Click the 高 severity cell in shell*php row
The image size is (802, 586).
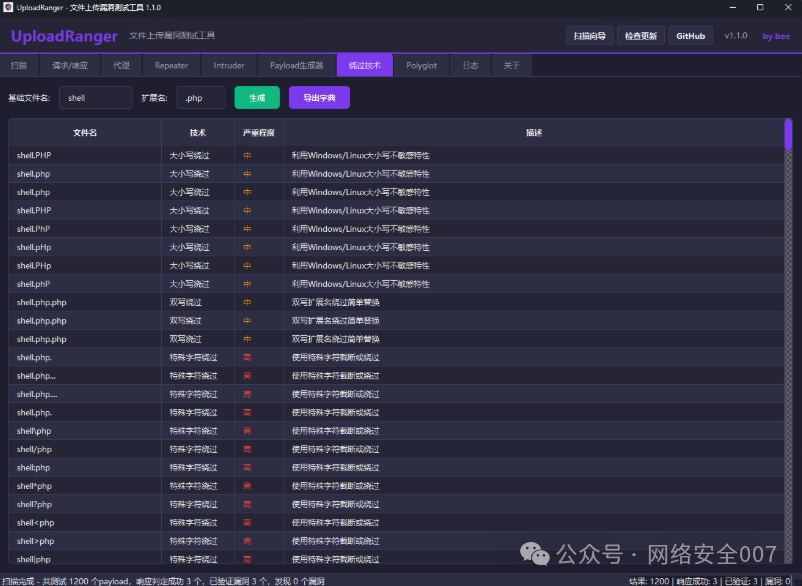pyautogui.click(x=259, y=486)
